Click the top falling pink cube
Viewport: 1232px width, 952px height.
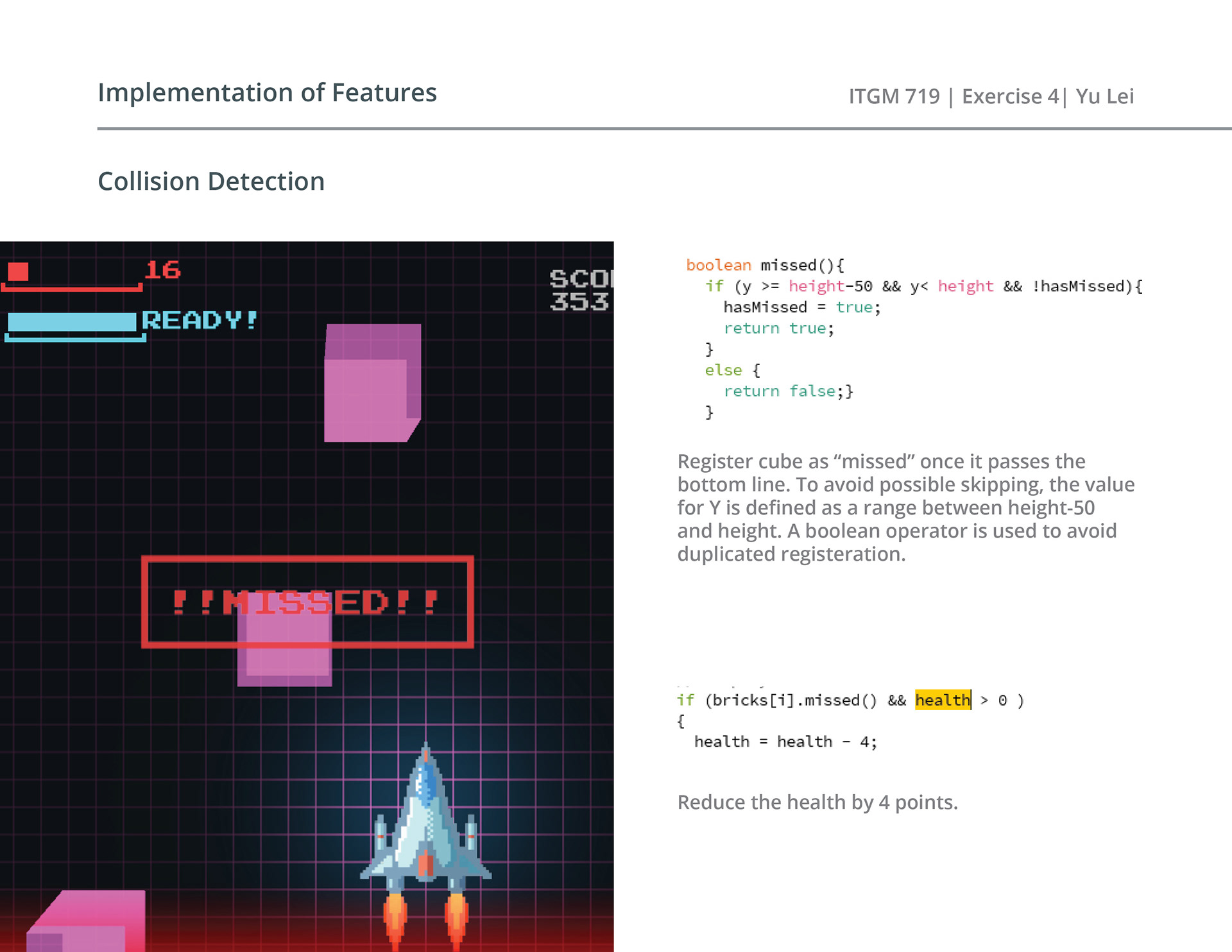click(x=372, y=383)
